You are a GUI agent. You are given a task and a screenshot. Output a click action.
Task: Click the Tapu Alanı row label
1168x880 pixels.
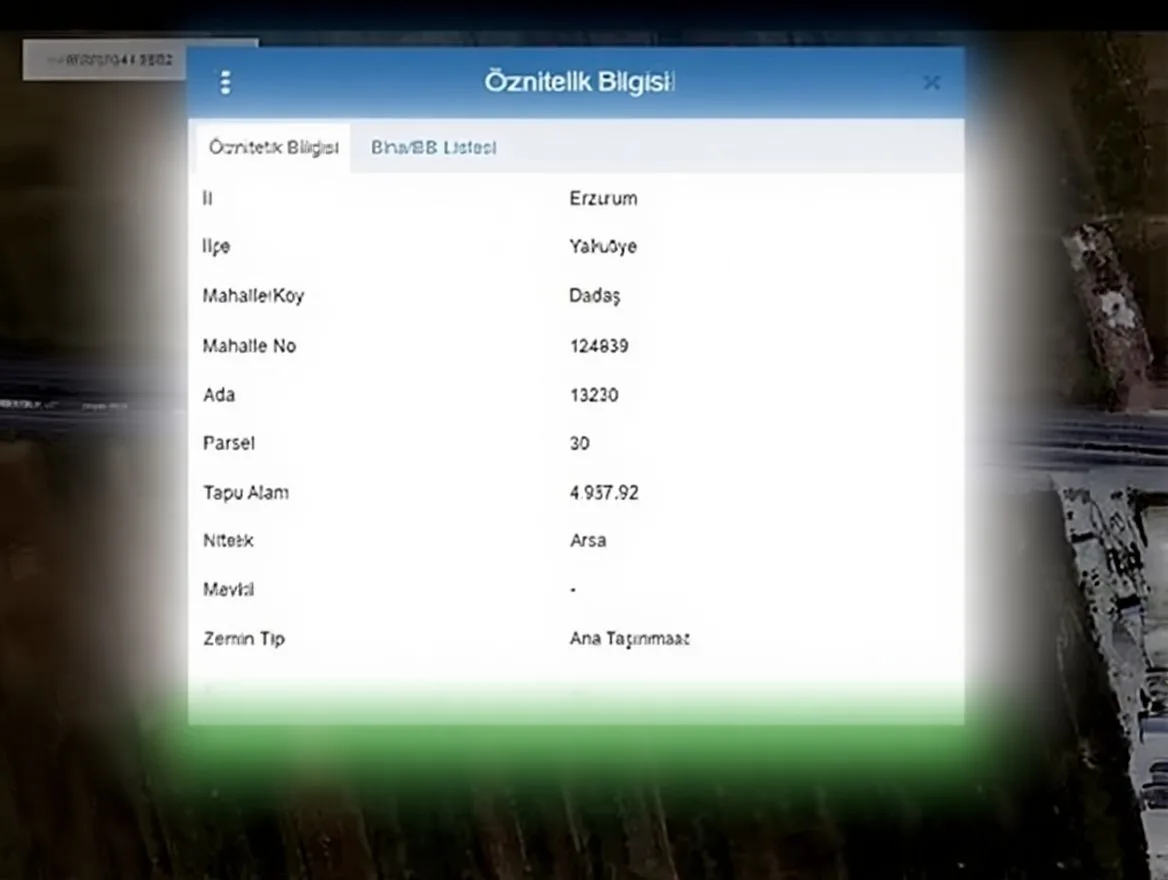[x=246, y=493]
